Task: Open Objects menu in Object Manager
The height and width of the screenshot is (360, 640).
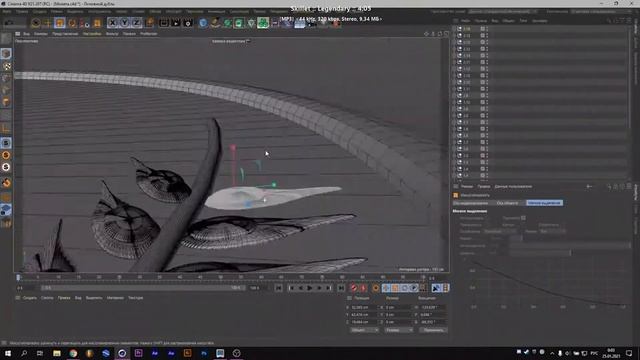Action: click(x=508, y=21)
